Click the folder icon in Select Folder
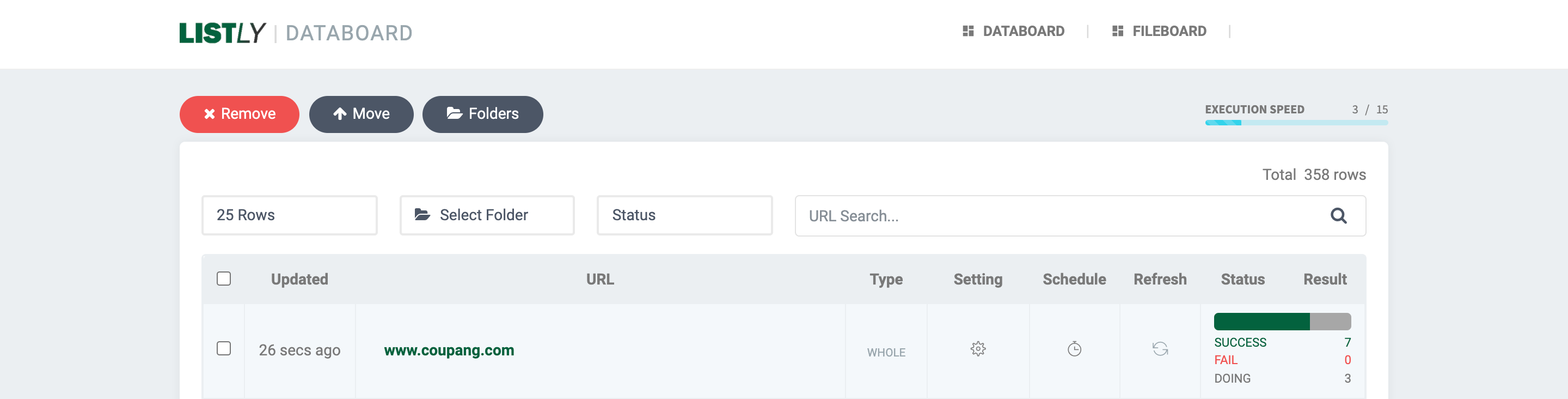 pos(422,215)
